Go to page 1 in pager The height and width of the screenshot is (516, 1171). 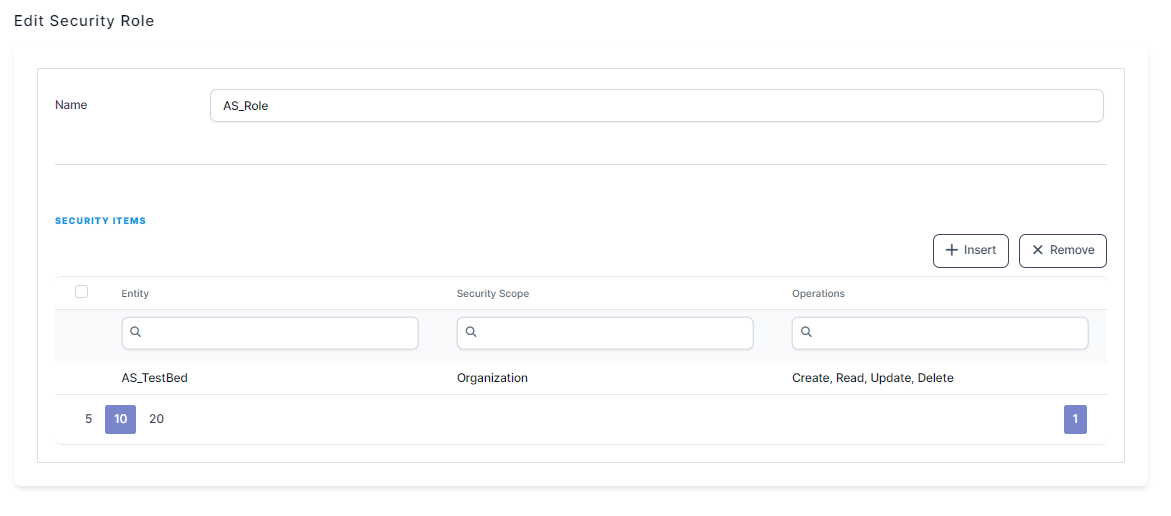click(x=1075, y=419)
